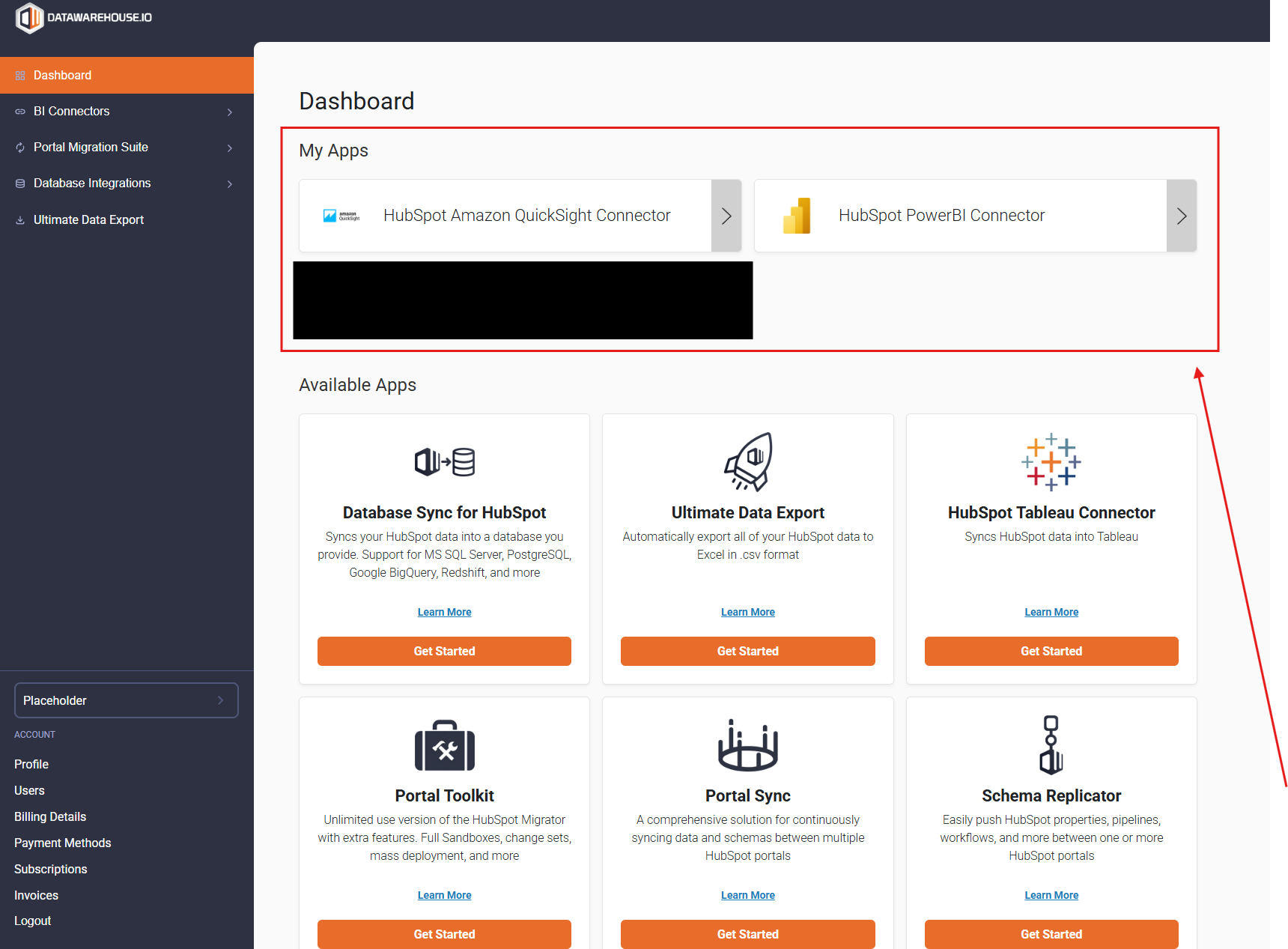This screenshot has width=1288, height=949.
Task: Click the Database Sync for HubSpot icon
Action: pos(444,461)
